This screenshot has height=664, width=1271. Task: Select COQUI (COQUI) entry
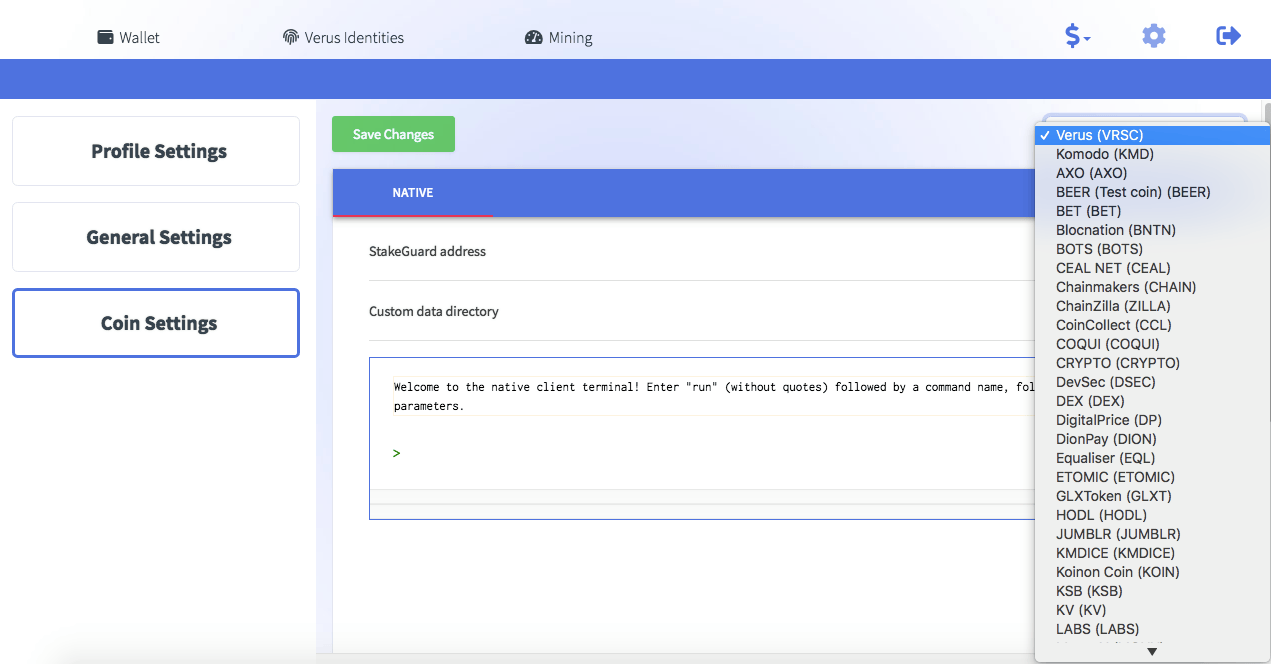1152,344
